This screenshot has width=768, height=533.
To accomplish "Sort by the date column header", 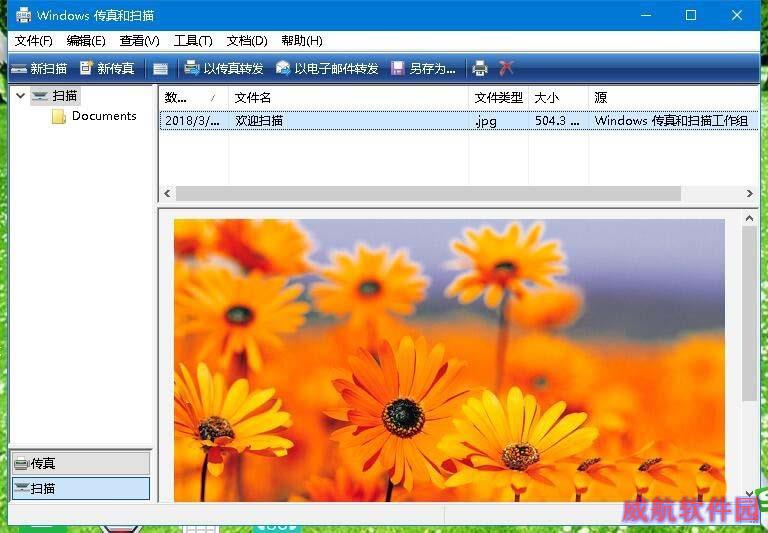I will (193, 97).
